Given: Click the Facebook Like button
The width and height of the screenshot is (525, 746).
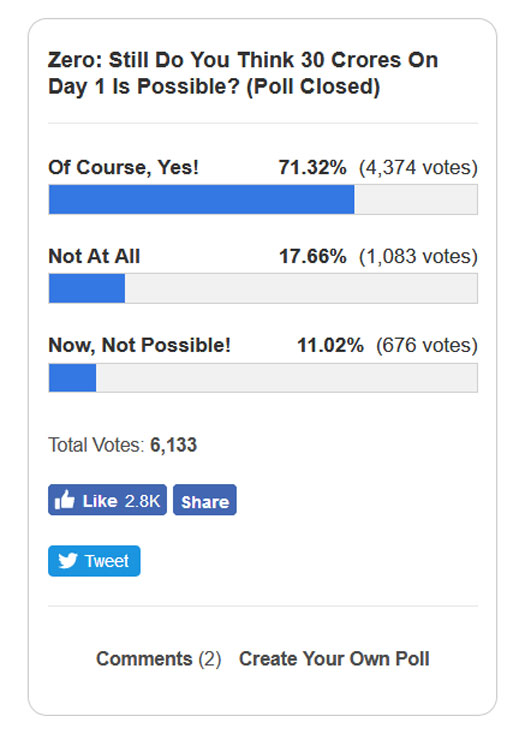Looking at the screenshot, I should pos(108,500).
